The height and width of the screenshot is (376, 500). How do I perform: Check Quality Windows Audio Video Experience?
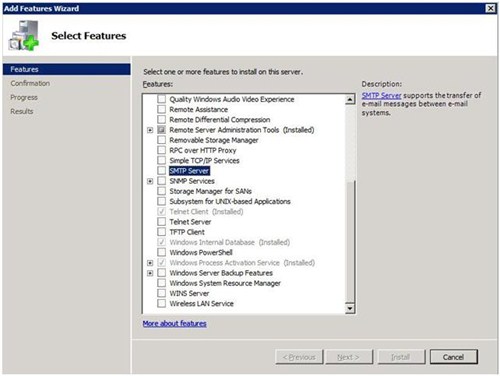point(162,99)
